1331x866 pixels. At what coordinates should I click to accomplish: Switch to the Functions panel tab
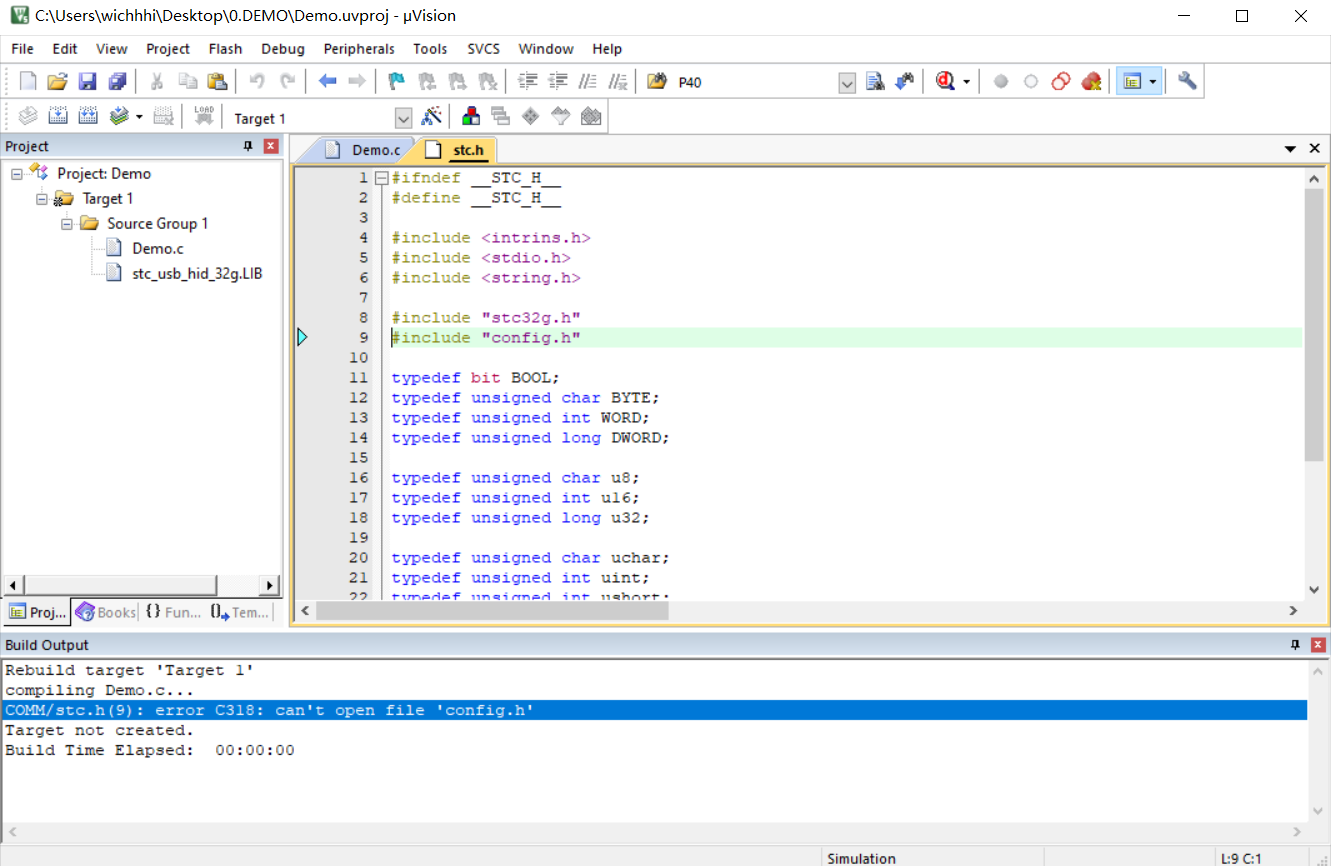point(173,612)
